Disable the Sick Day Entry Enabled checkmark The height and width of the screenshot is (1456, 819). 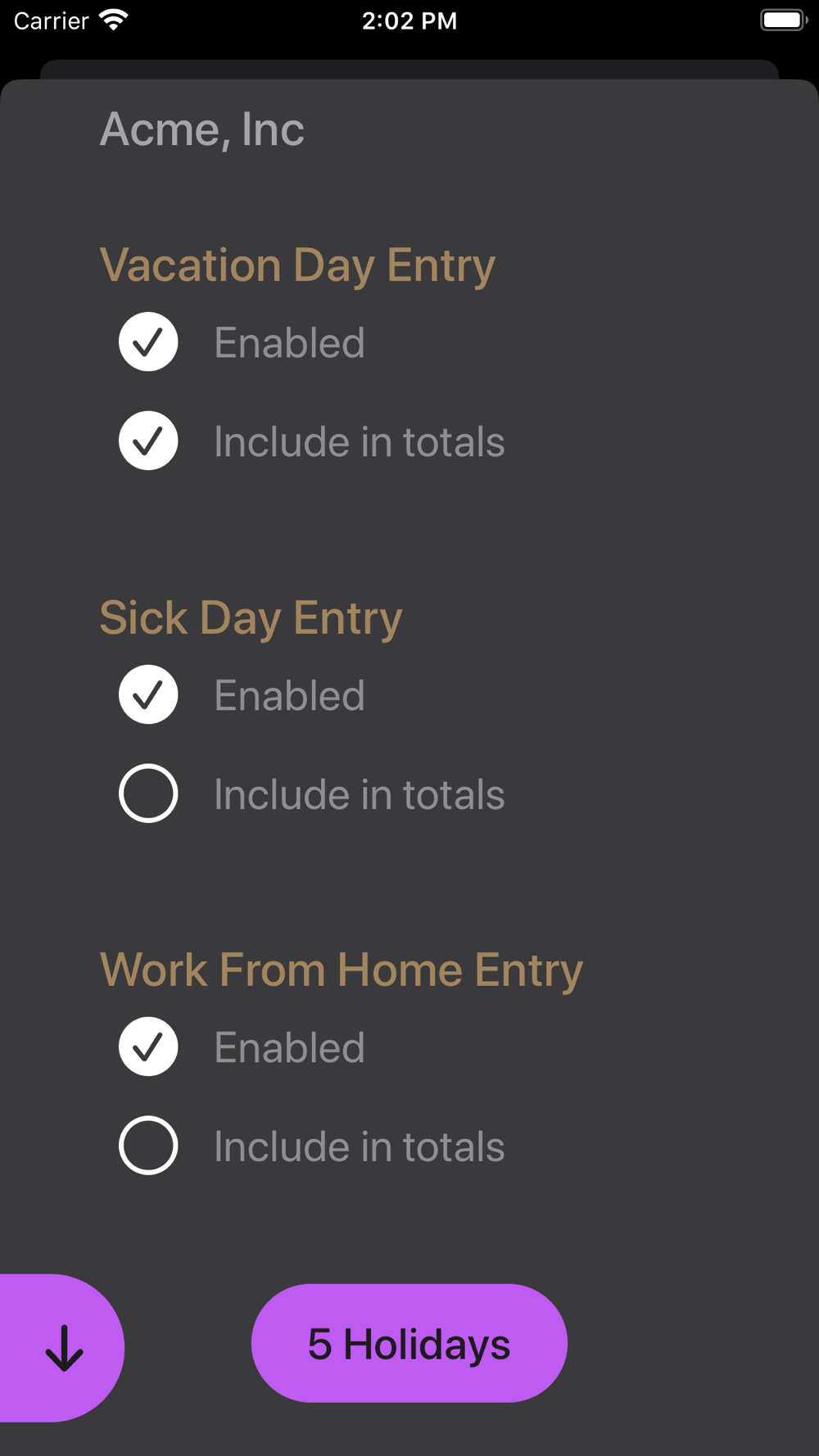(148, 694)
